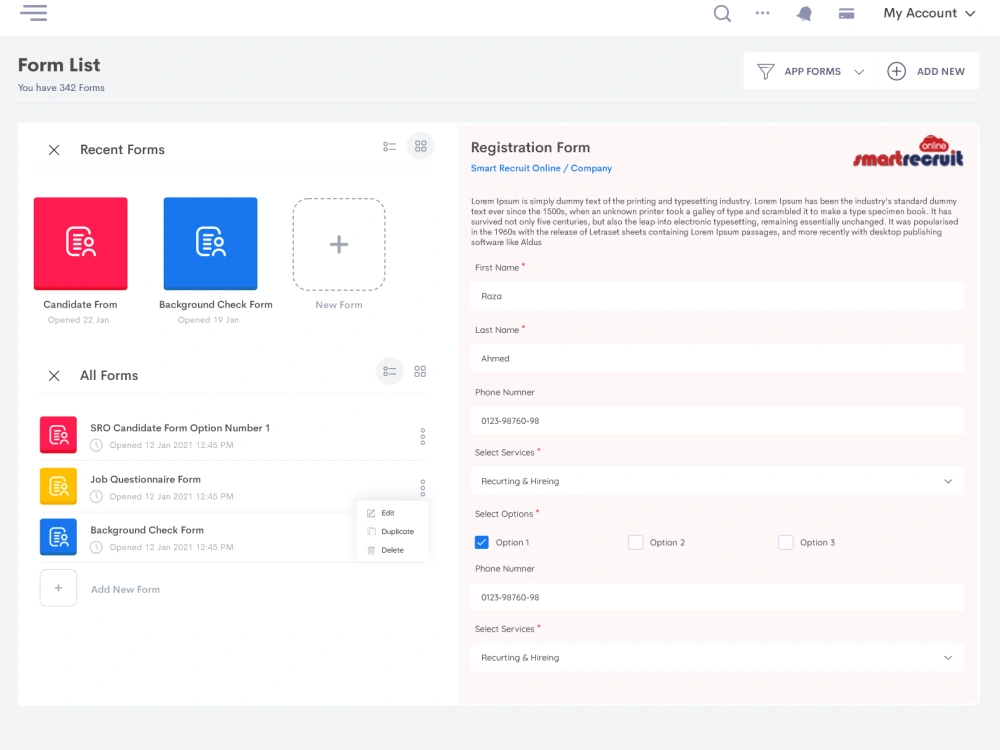Click the notification bell icon

pyautogui.click(x=804, y=13)
